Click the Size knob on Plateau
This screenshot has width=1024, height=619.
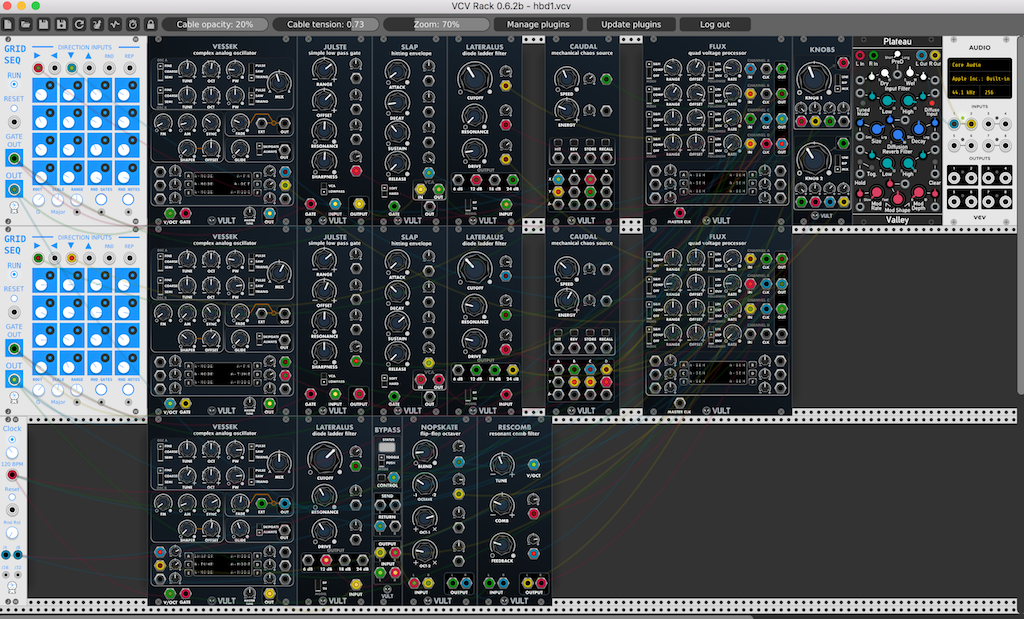876,129
